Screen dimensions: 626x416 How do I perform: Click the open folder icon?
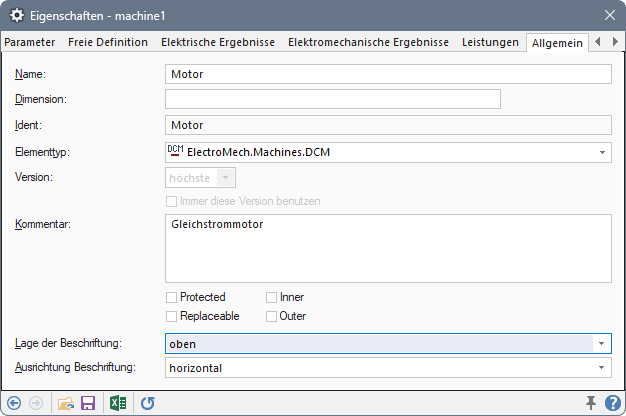coord(66,403)
